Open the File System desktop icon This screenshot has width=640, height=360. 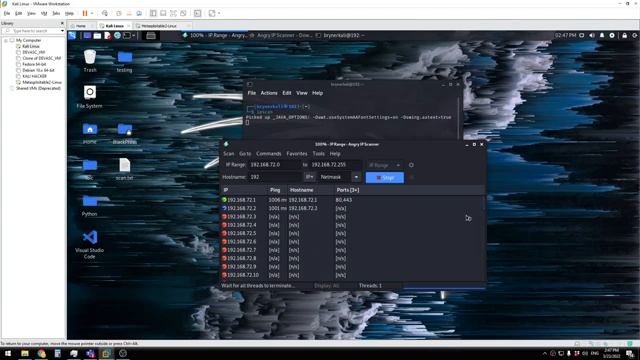[89, 97]
